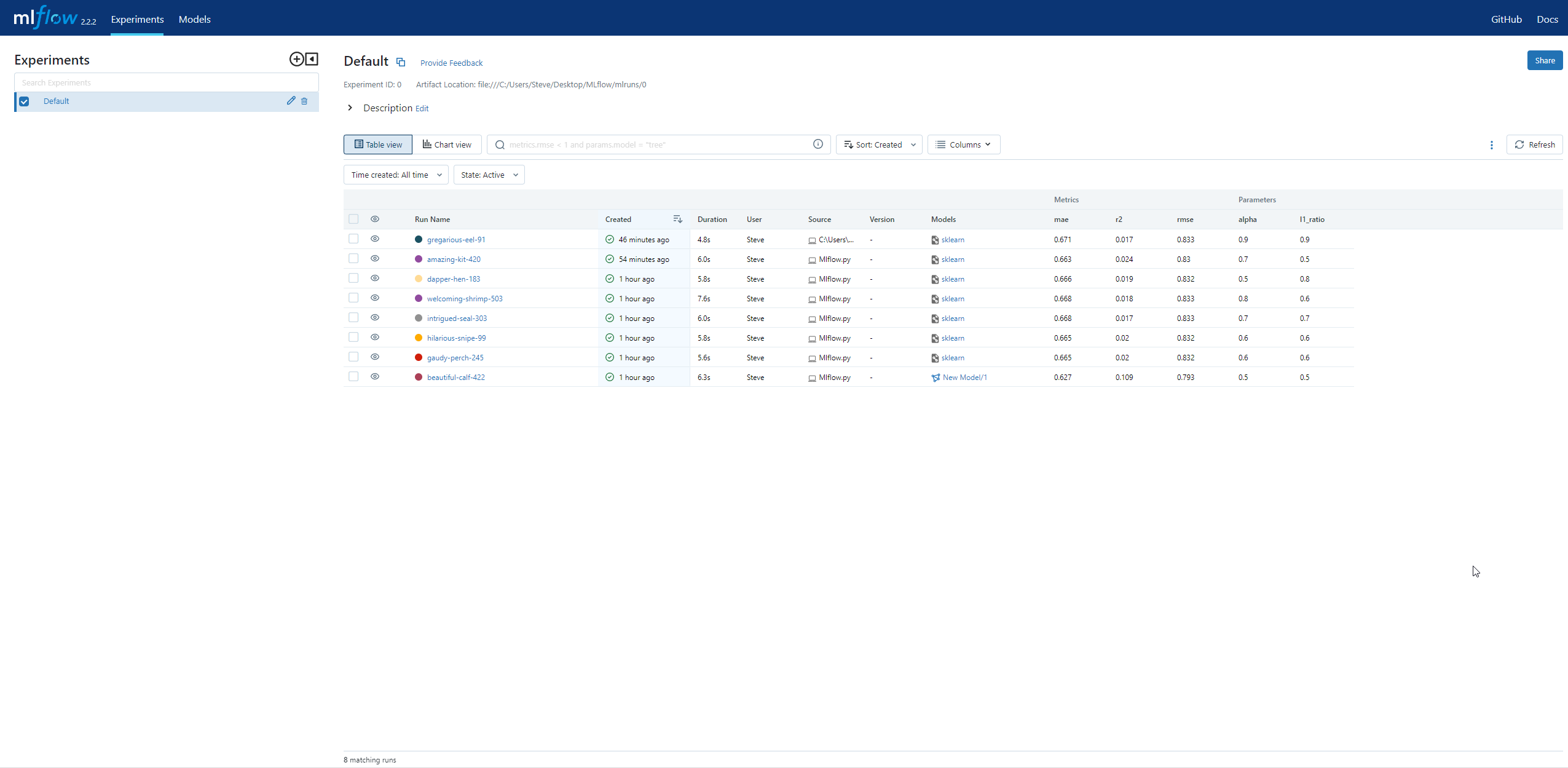
Task: Click the status check icon for gregarious-eel-91
Action: coord(610,239)
